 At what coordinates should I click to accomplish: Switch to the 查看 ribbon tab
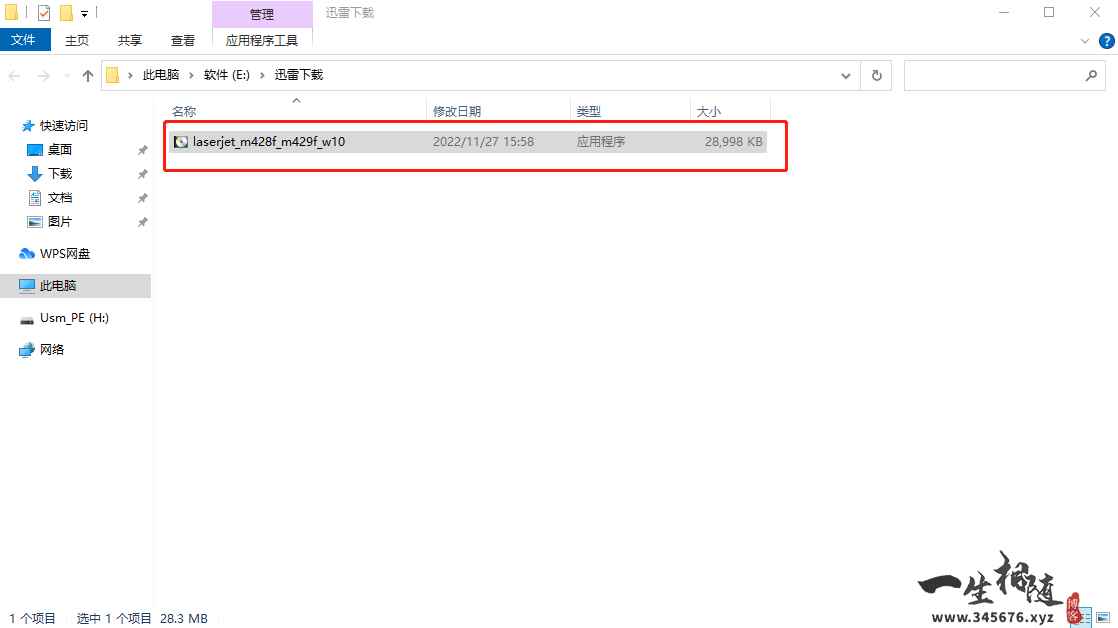[x=183, y=40]
